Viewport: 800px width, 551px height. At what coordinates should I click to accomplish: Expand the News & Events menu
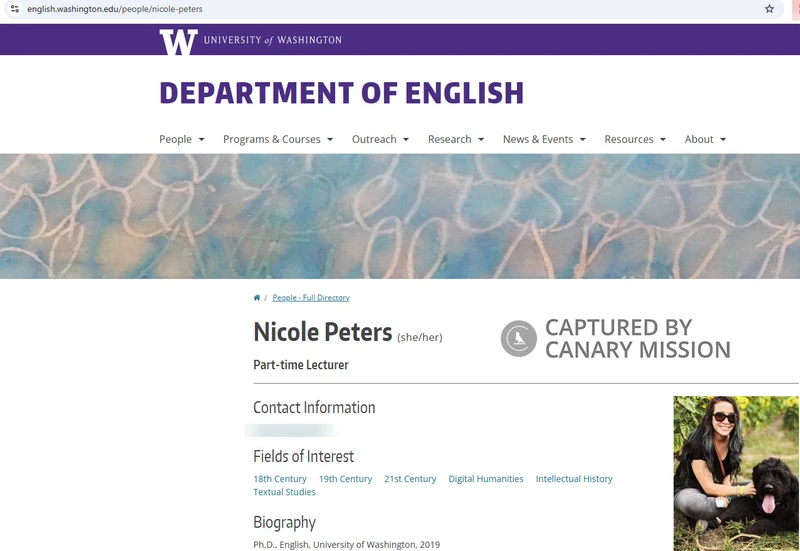pyautogui.click(x=544, y=139)
